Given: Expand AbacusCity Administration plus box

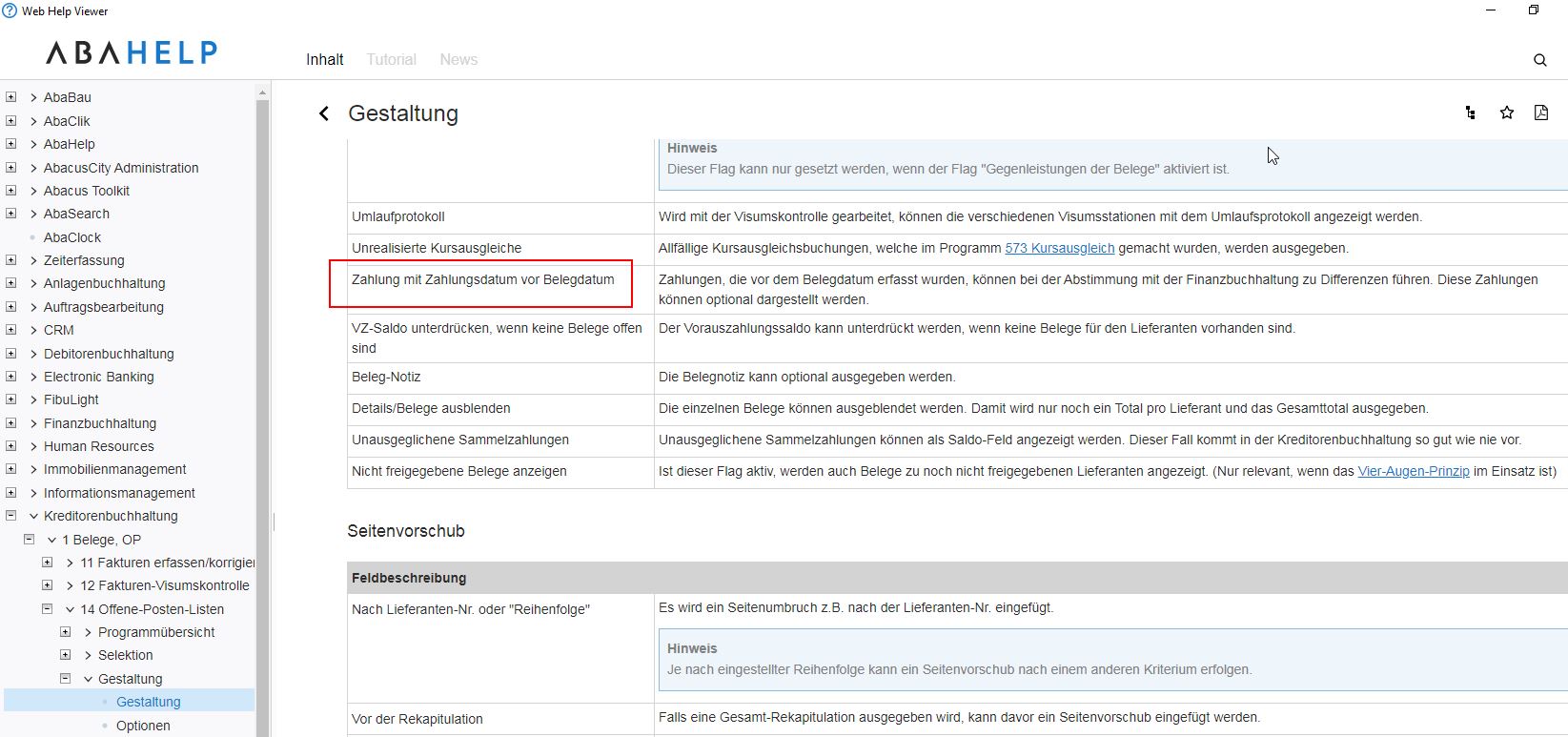Looking at the screenshot, I should click(x=10, y=168).
